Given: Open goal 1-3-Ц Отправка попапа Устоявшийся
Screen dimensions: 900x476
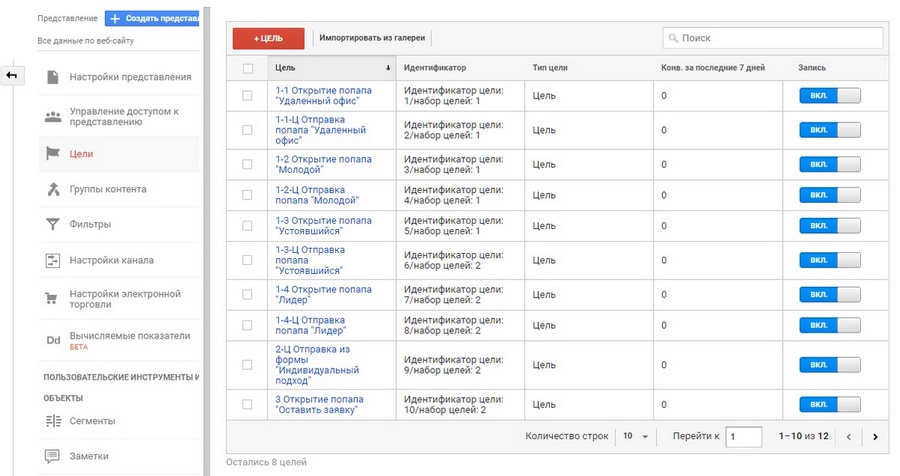Looking at the screenshot, I should (x=310, y=260).
